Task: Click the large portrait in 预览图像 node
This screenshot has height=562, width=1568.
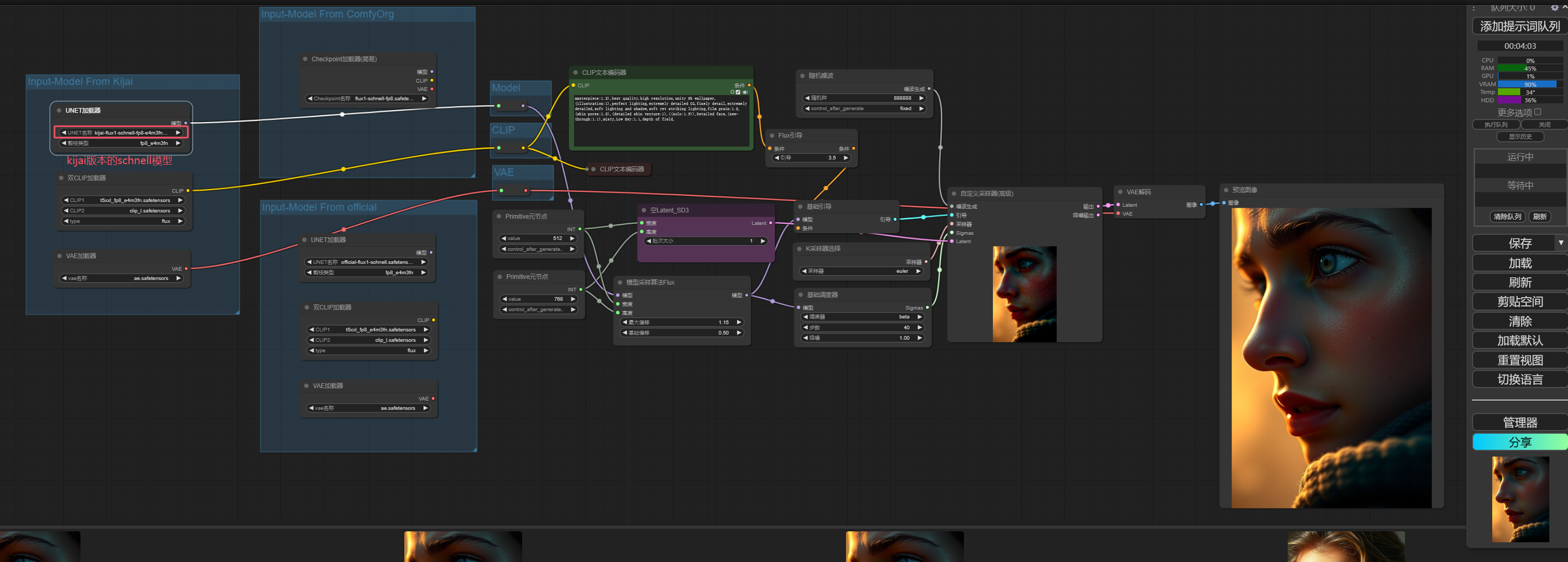Action: pos(1331,358)
